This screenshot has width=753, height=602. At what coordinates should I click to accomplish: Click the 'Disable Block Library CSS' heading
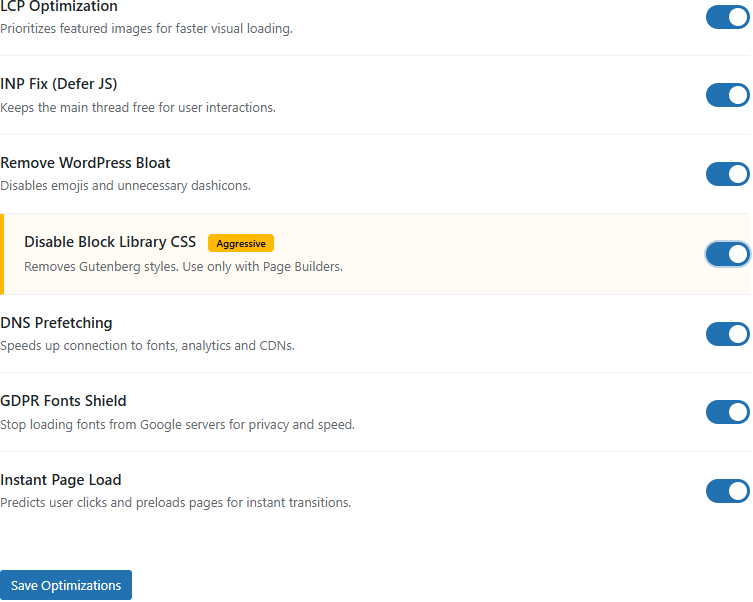[110, 241]
